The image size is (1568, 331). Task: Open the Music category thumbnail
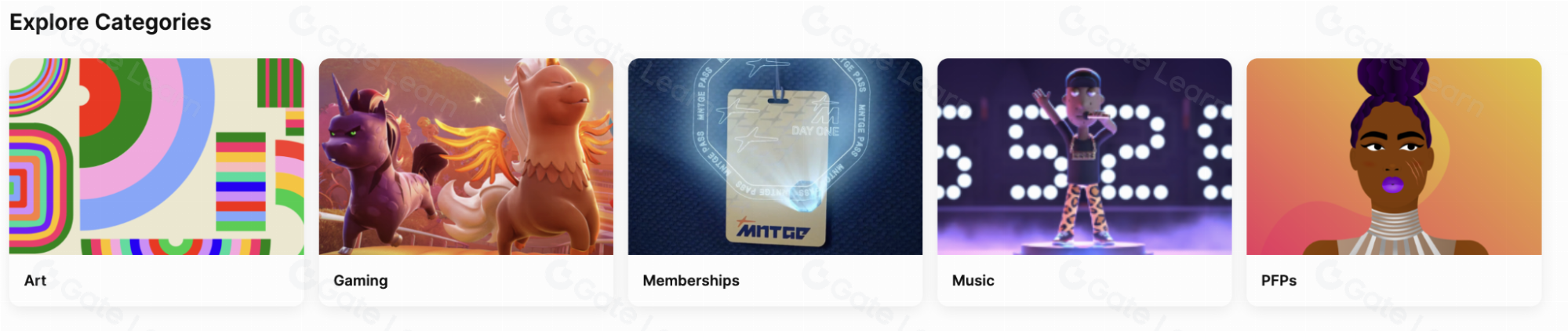tap(1084, 156)
